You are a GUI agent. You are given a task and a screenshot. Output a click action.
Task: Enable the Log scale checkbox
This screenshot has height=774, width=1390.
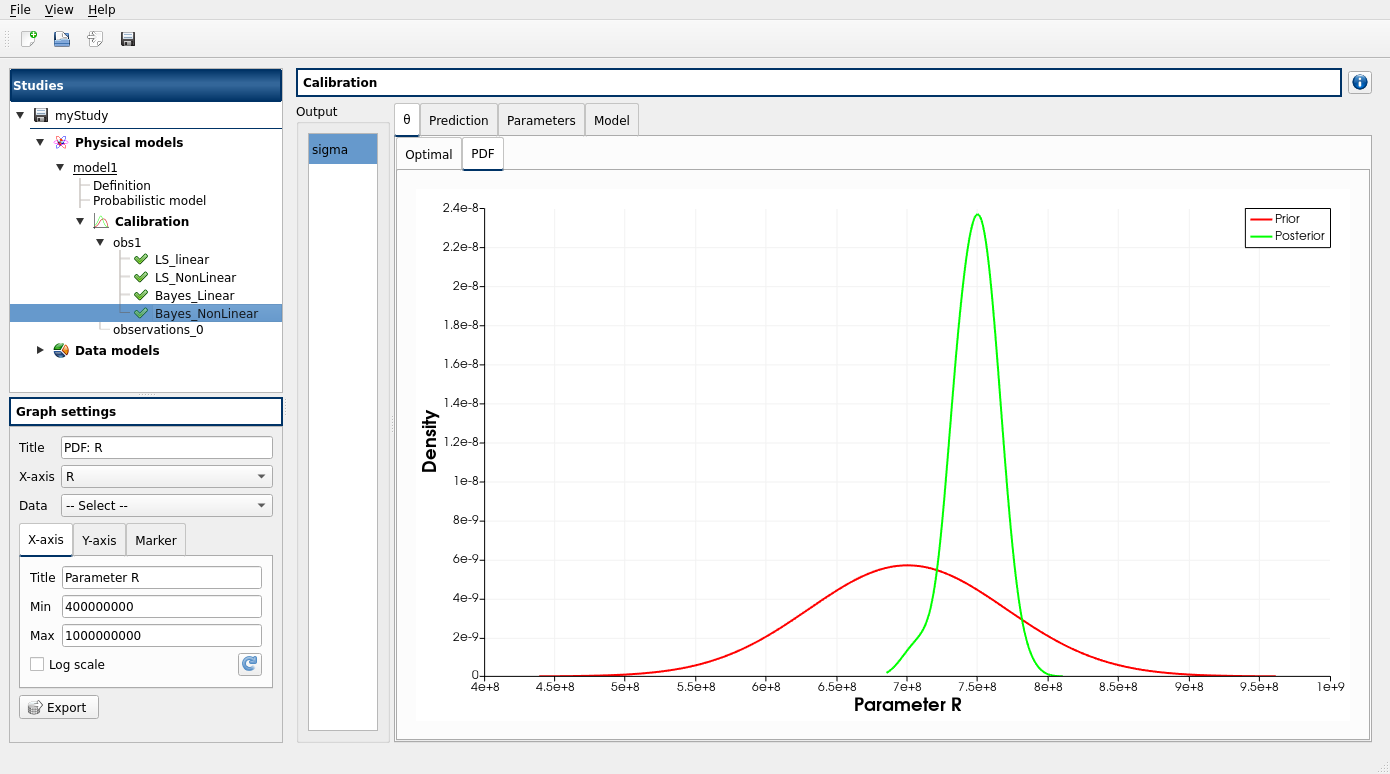pyautogui.click(x=37, y=664)
